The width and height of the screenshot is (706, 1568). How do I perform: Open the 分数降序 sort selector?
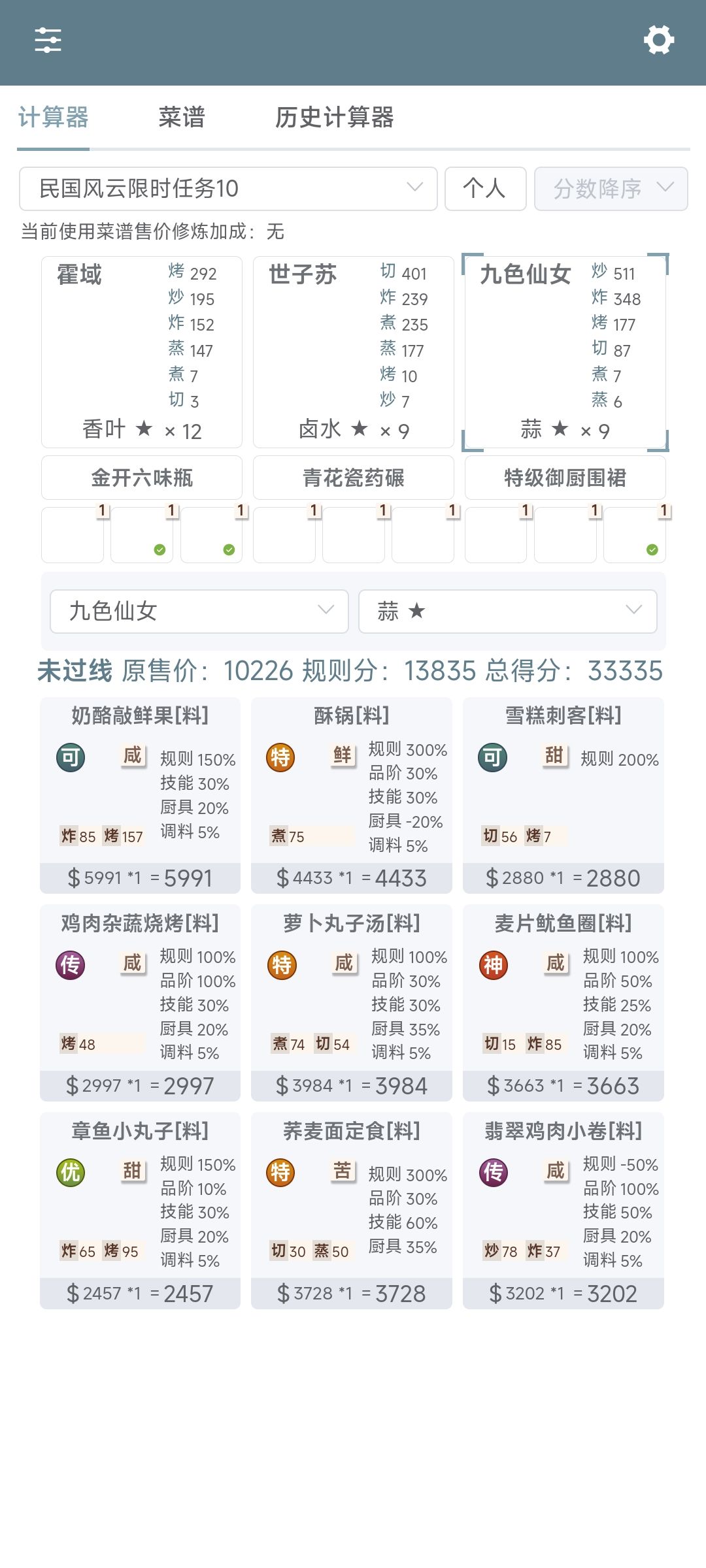(611, 189)
